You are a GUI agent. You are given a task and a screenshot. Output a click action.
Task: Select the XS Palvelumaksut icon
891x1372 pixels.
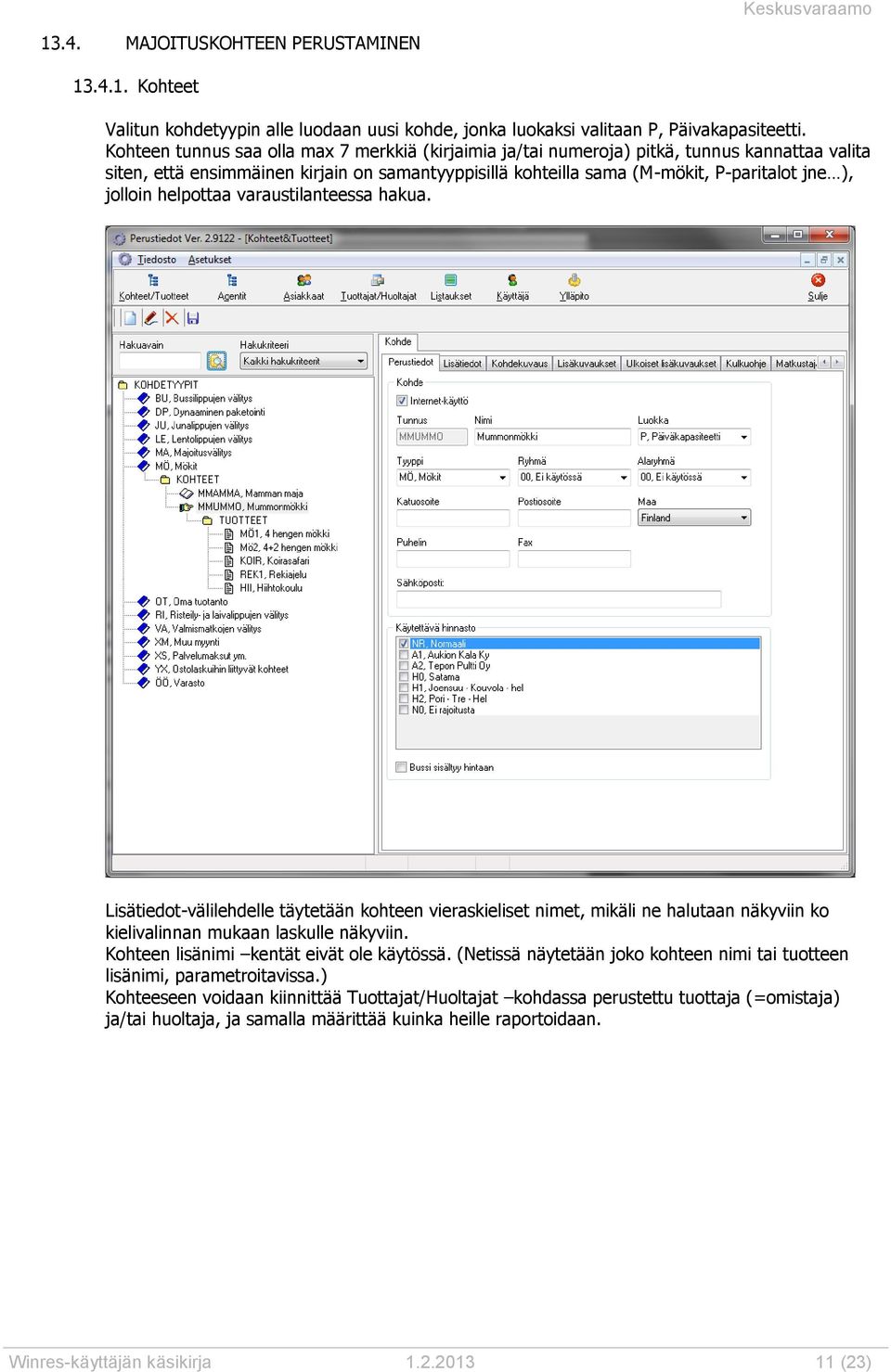click(144, 656)
